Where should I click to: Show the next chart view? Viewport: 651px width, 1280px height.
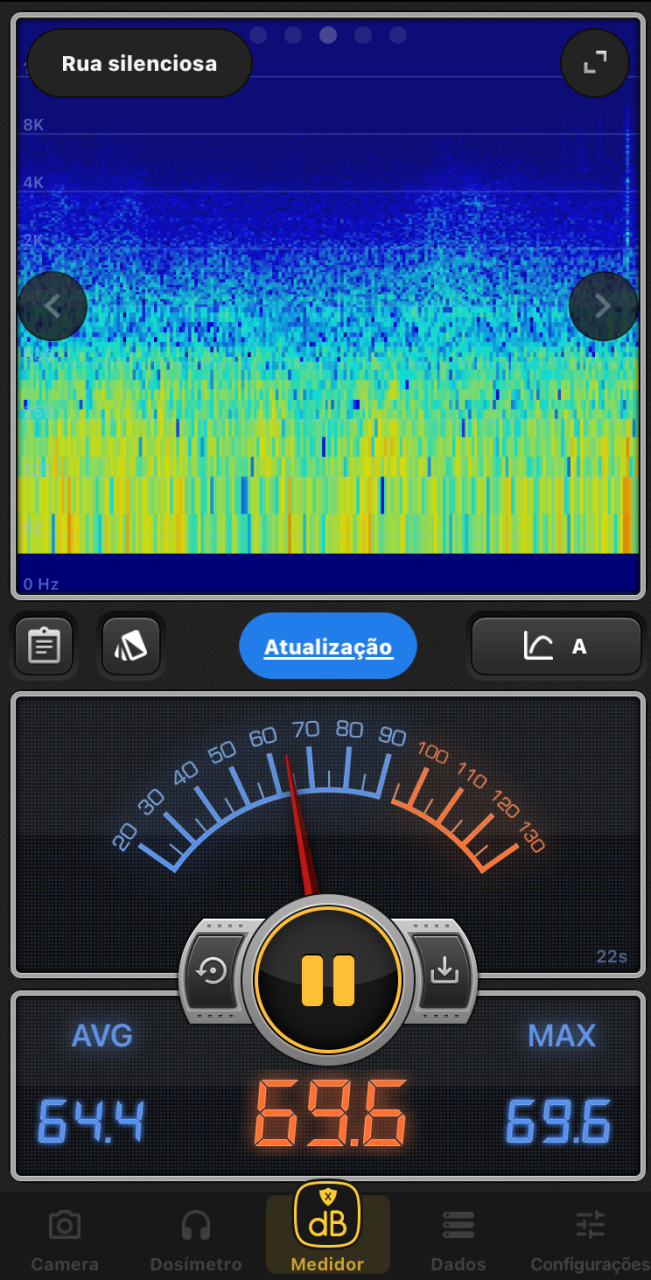[603, 306]
